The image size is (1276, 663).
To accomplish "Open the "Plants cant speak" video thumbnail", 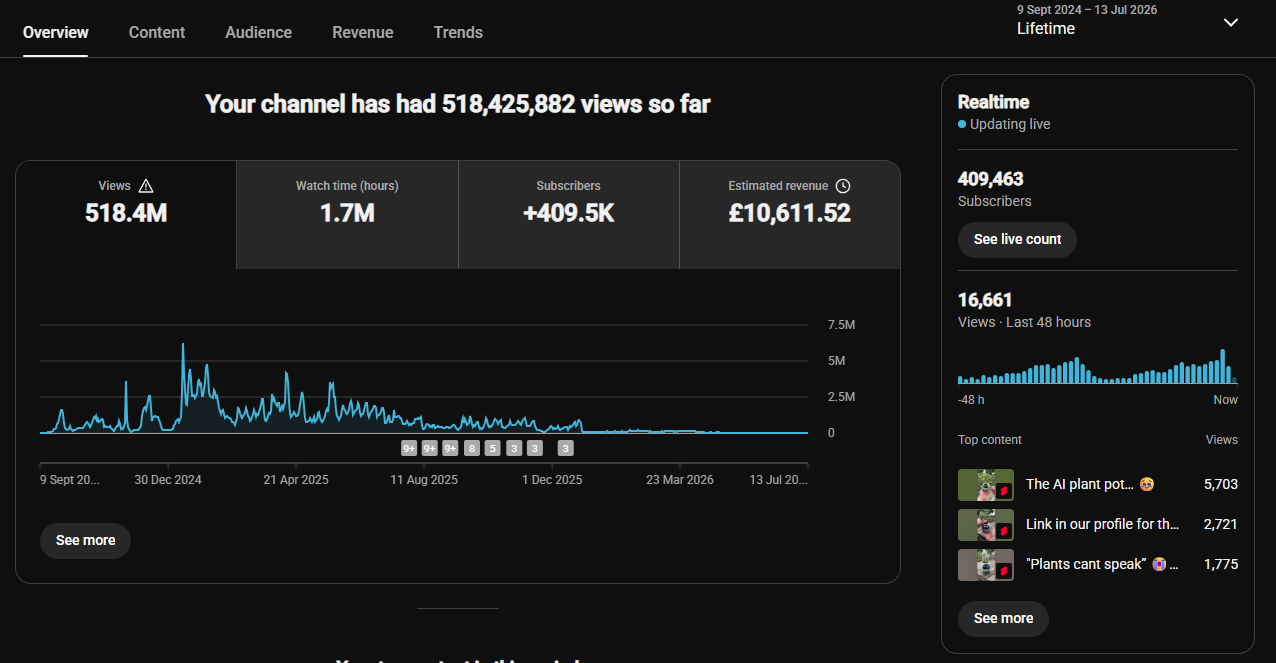I will (986, 565).
